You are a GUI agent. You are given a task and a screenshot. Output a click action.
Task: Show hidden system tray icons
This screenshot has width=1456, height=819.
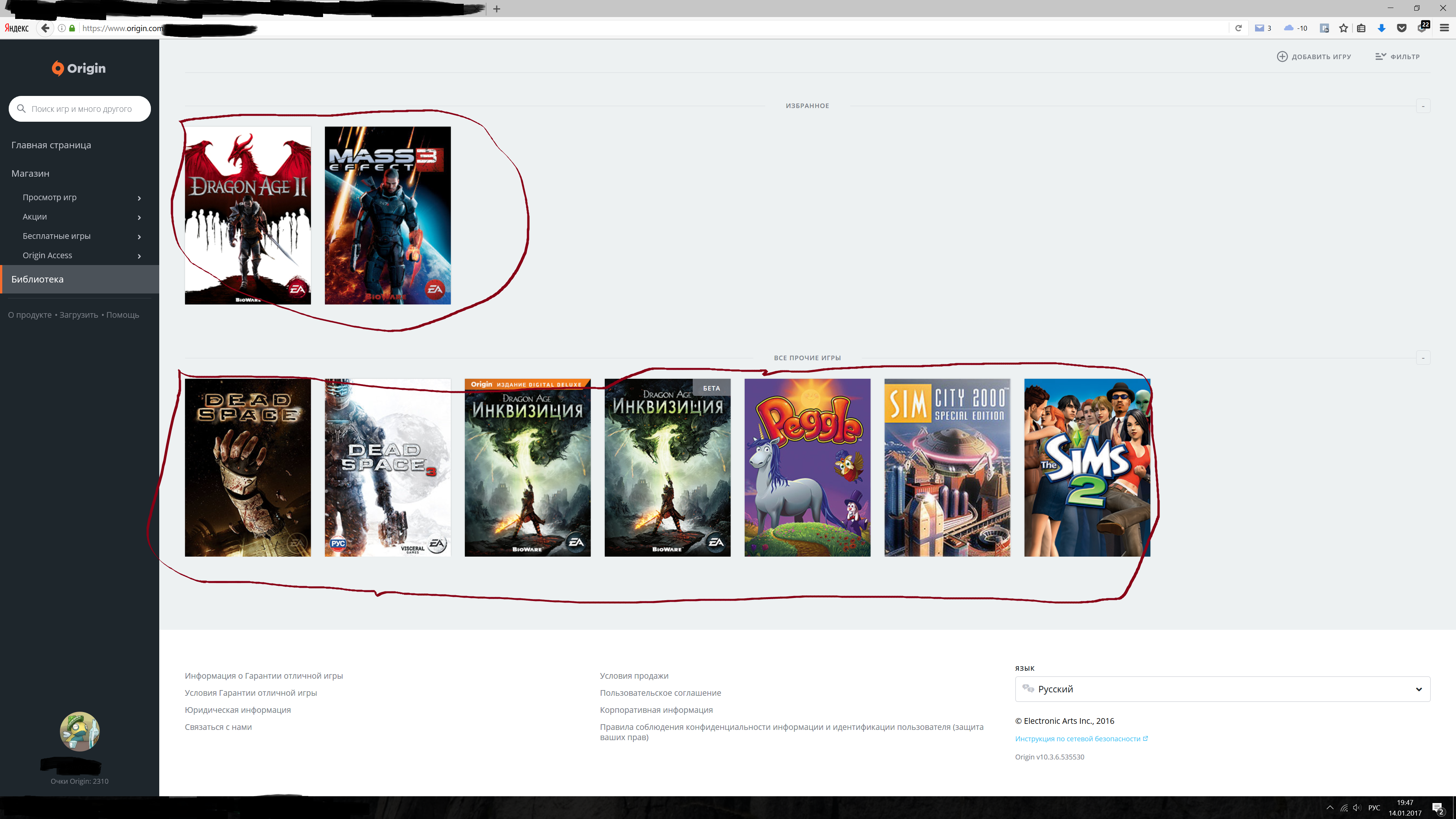click(x=1330, y=808)
